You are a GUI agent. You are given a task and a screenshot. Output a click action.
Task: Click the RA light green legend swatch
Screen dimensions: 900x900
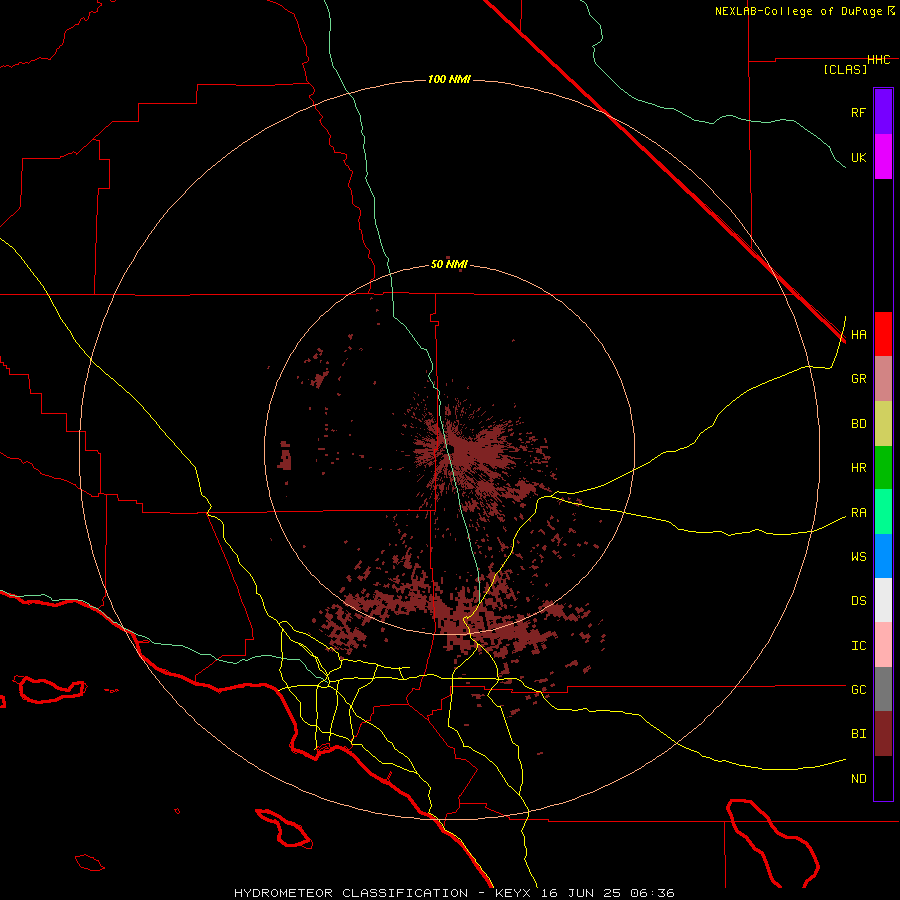click(x=883, y=512)
